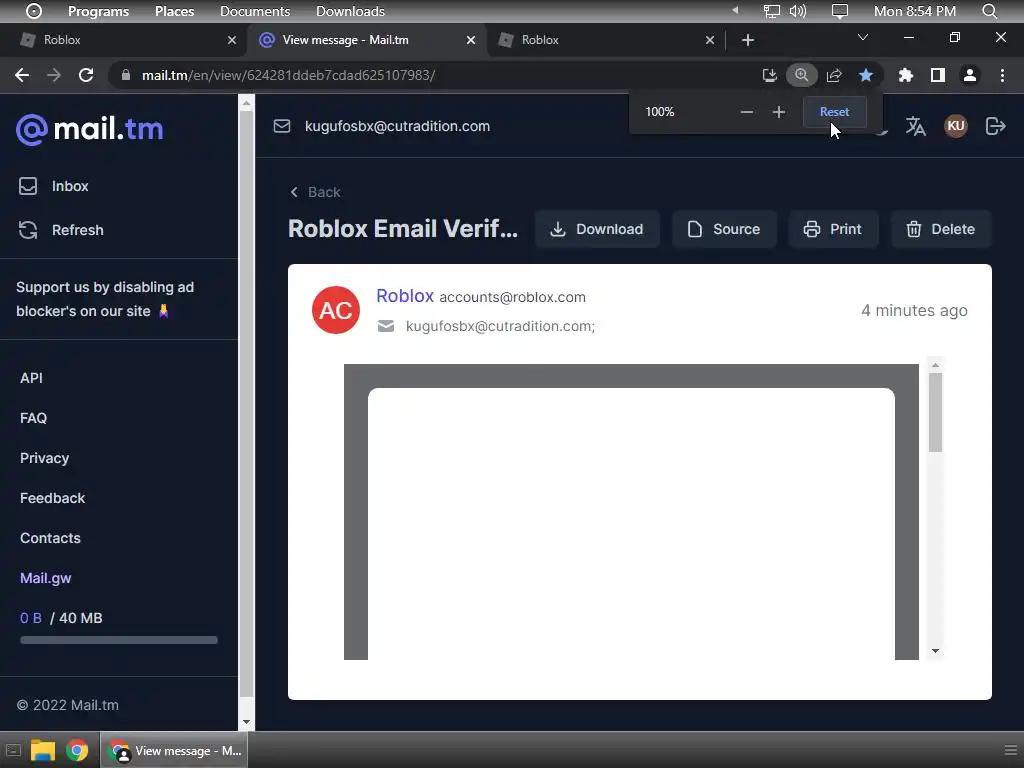Viewport: 1024px width, 768px height.
Task: Copy address kugufosbx@cutradition.com in header
Action: 397,126
